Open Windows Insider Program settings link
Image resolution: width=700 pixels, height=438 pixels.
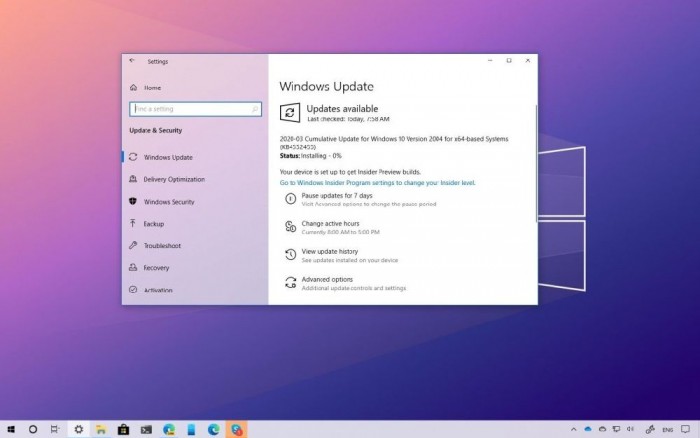377,183
